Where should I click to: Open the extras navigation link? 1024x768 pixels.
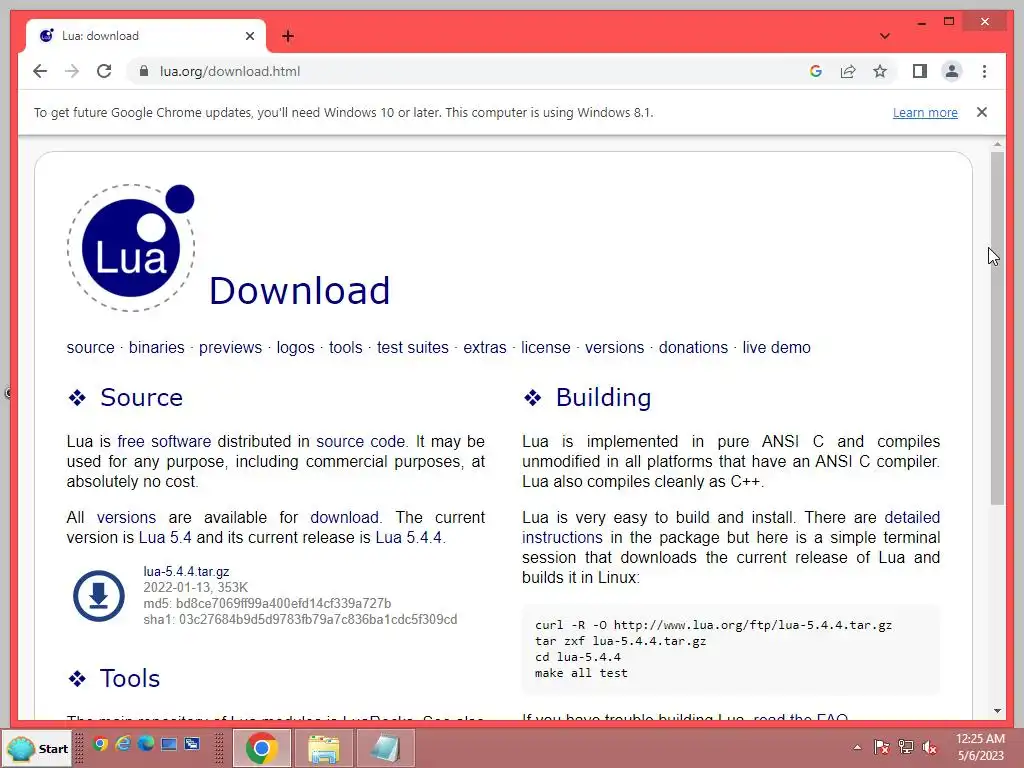pos(485,347)
